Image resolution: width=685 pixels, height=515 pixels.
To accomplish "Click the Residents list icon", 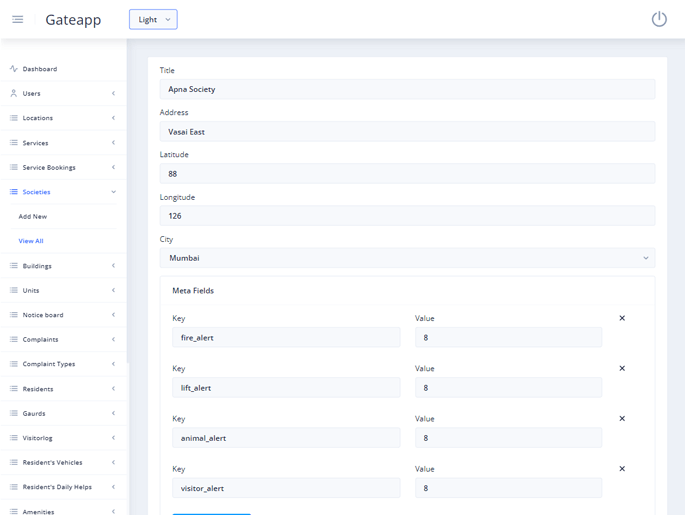I will 14,388.
